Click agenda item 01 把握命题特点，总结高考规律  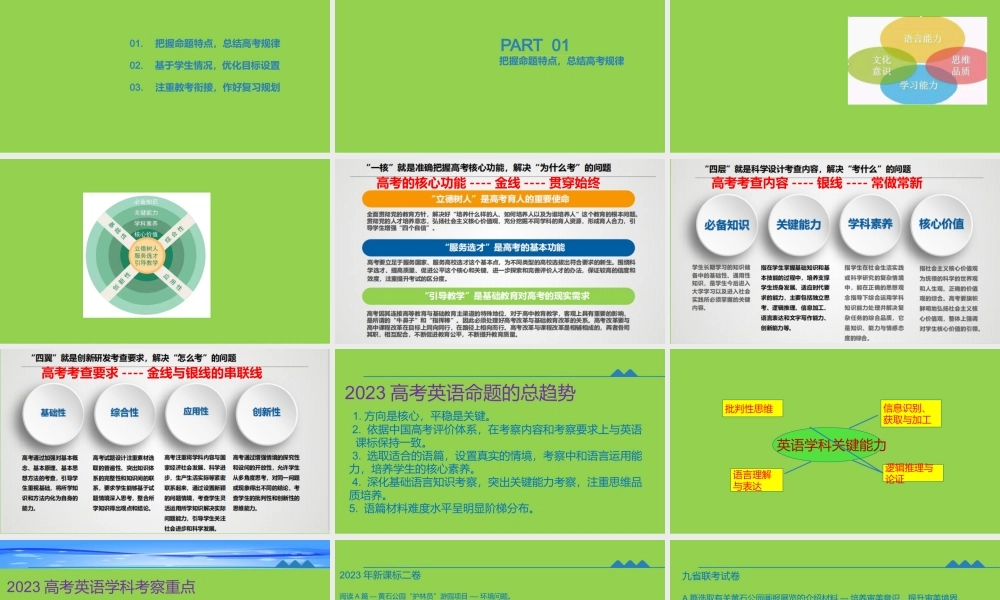(x=205, y=43)
